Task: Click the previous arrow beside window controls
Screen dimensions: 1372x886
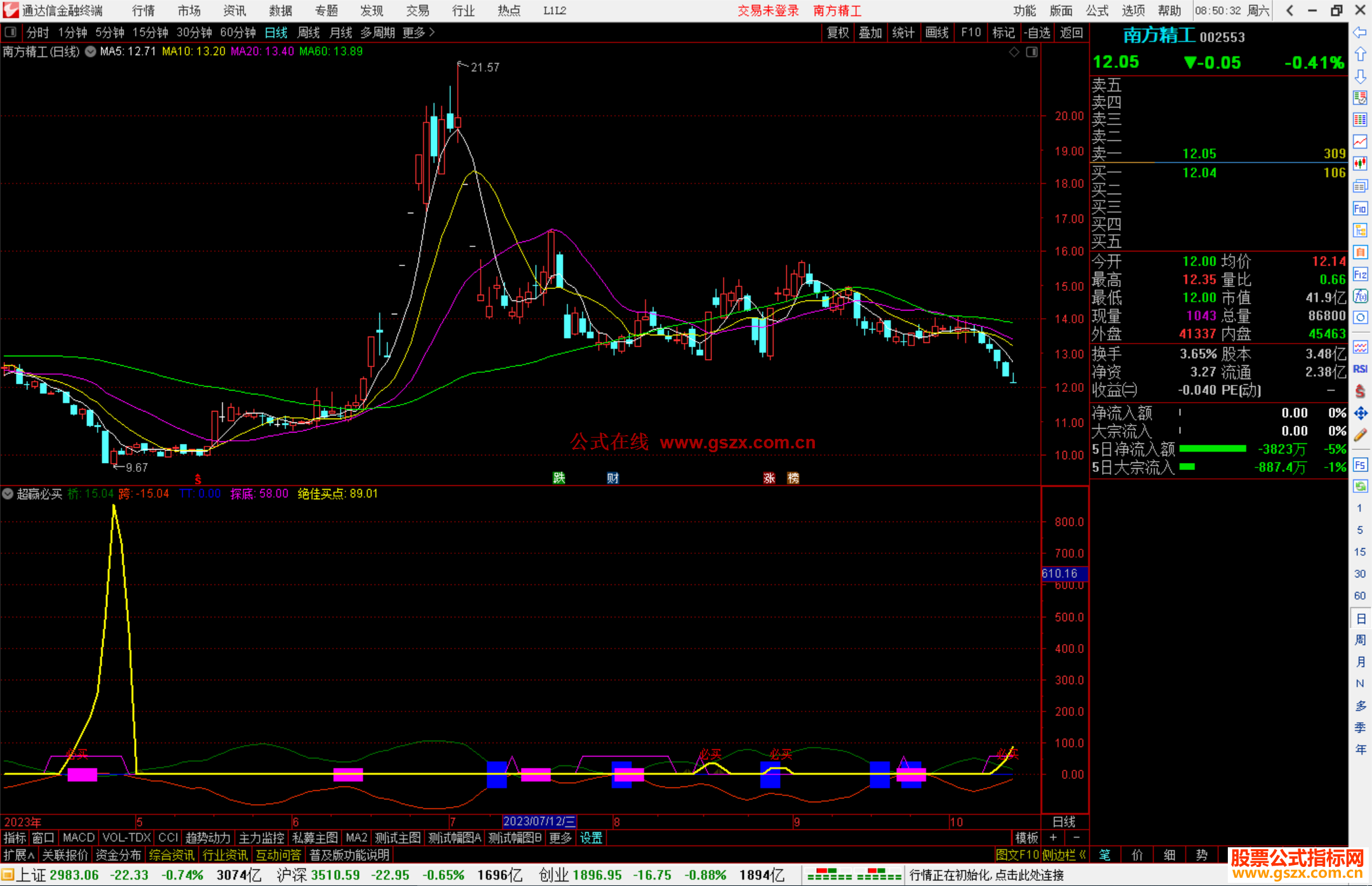Action: coord(1289,11)
